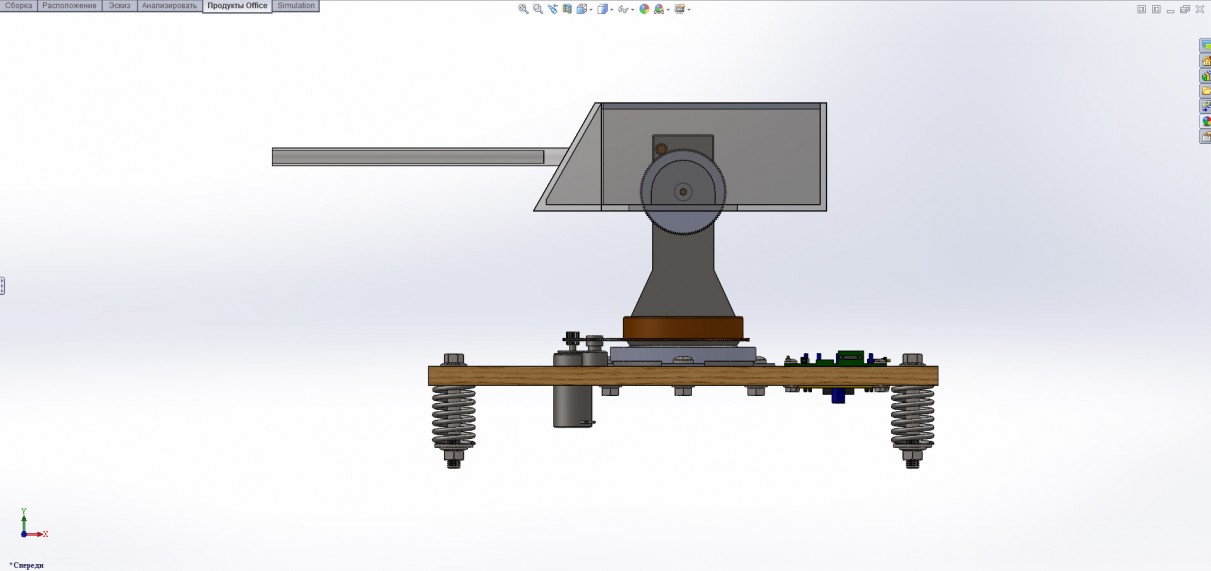Open View Settings dropdown arrow
Screen dimensions: 1211x571
[x=689, y=10]
